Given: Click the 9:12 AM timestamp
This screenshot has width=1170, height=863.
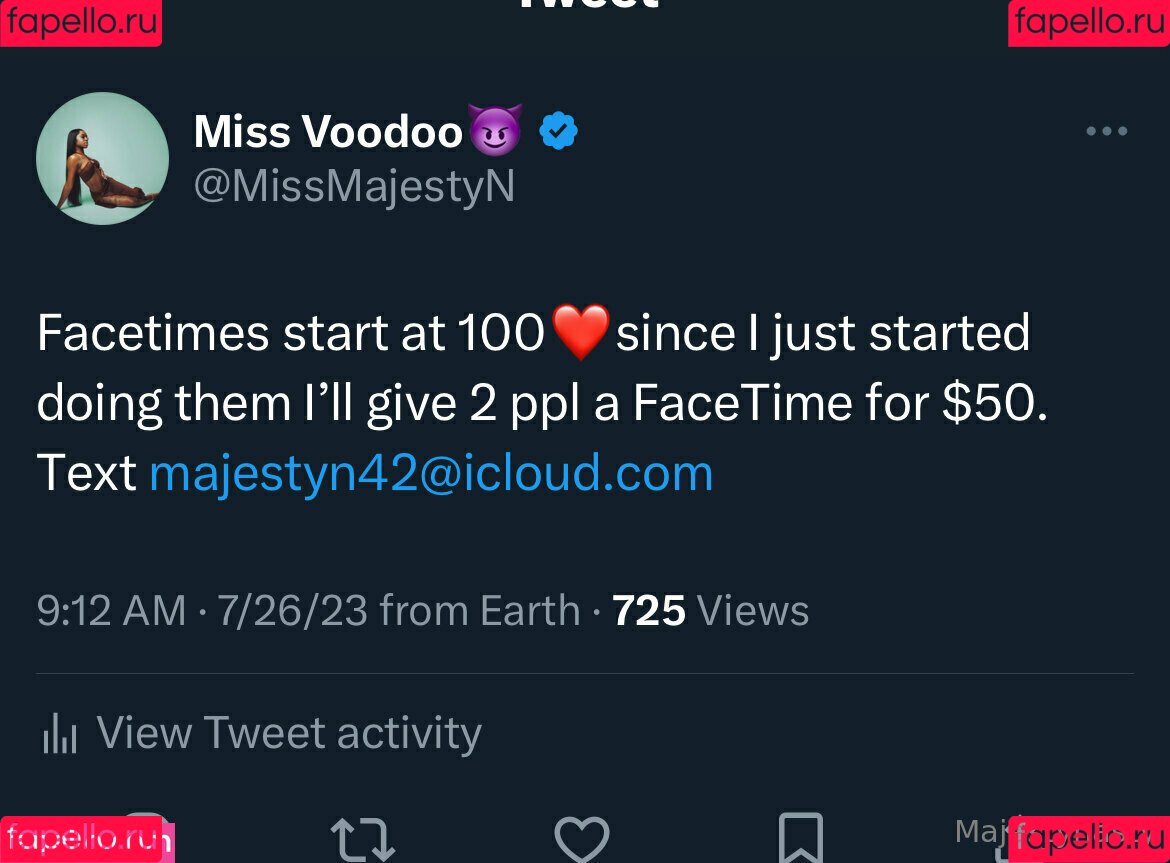Looking at the screenshot, I should 111,610.
